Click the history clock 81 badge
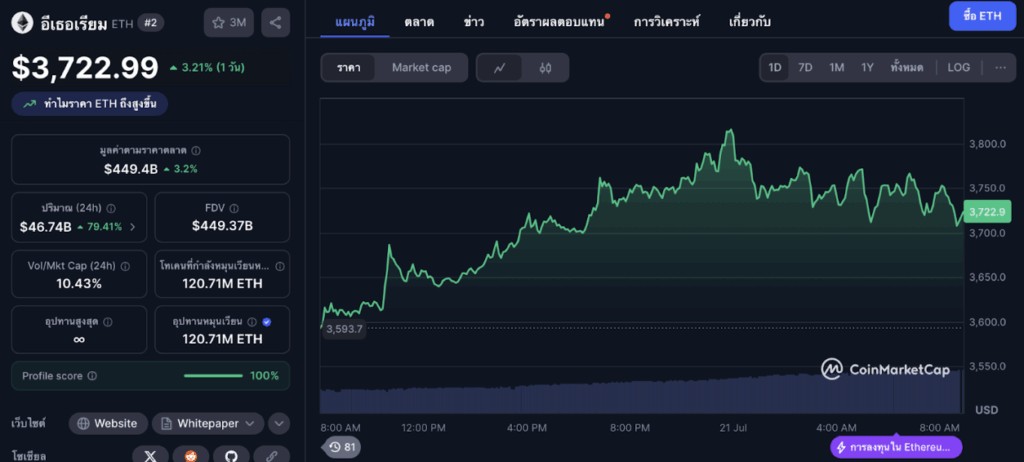Image resolution: width=1024 pixels, height=462 pixels. tap(342, 447)
